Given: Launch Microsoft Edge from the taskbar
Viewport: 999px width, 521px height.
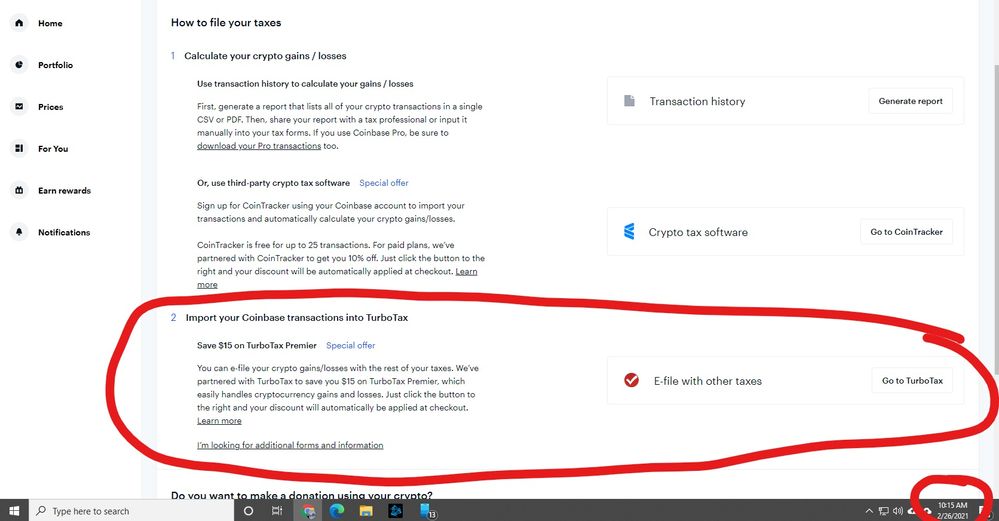Looking at the screenshot, I should [337, 510].
